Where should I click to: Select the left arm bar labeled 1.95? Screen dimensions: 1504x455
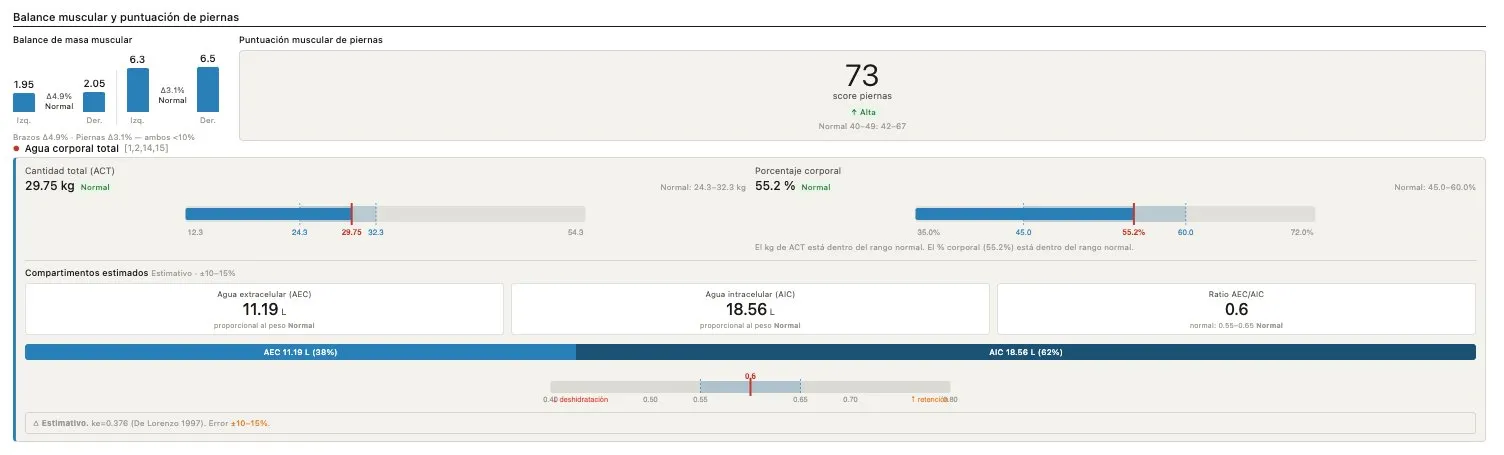(24, 102)
